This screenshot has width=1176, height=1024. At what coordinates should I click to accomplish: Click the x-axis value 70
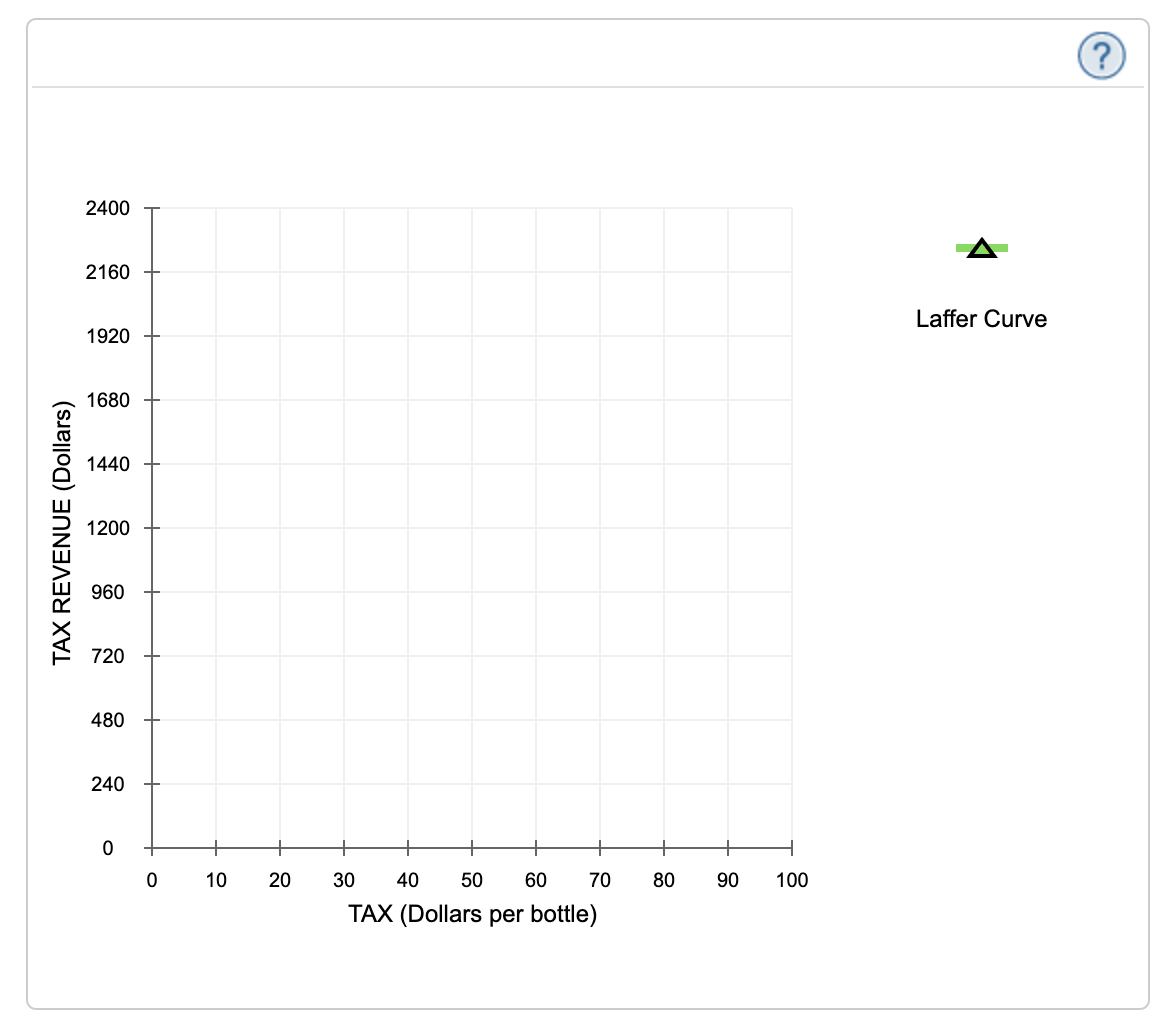pos(600,880)
